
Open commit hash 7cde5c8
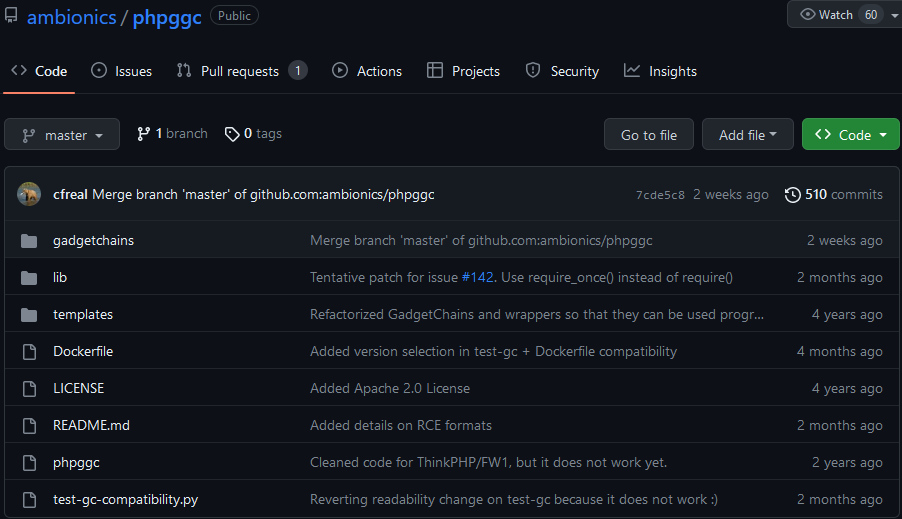(660, 195)
